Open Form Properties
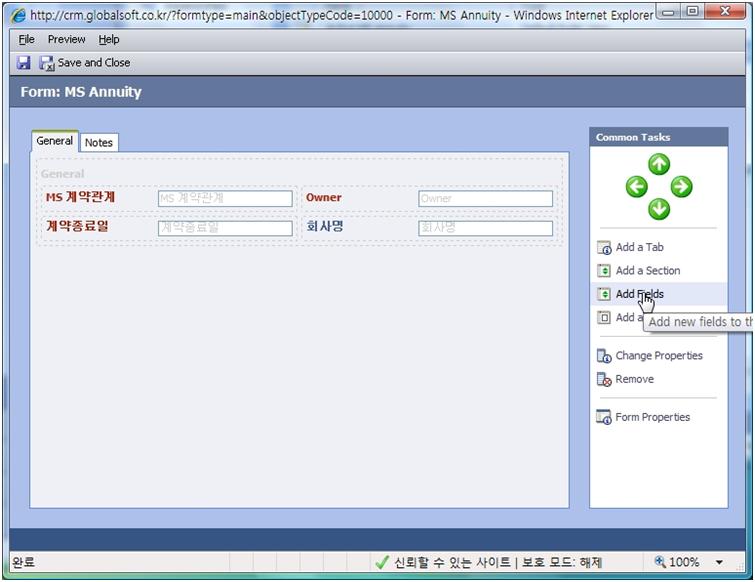Viewport: 755px width, 582px height. click(x=652, y=417)
